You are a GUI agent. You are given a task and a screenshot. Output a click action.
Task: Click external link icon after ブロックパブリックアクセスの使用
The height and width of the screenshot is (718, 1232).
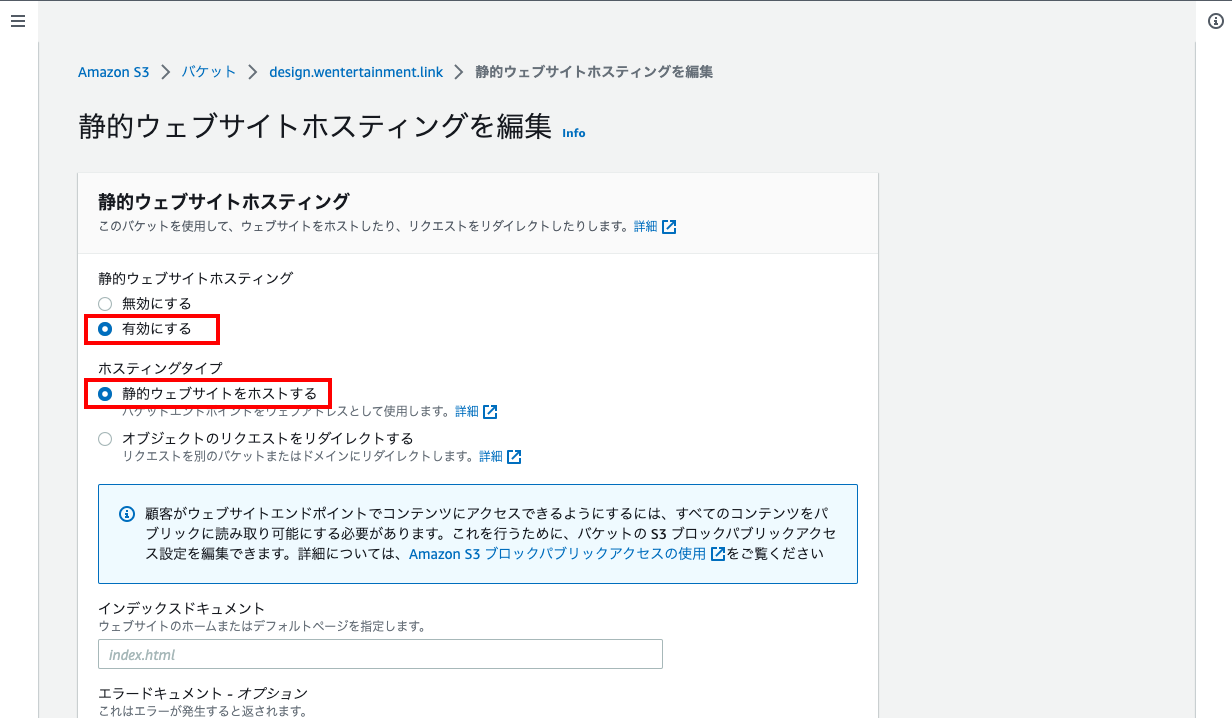tap(717, 554)
